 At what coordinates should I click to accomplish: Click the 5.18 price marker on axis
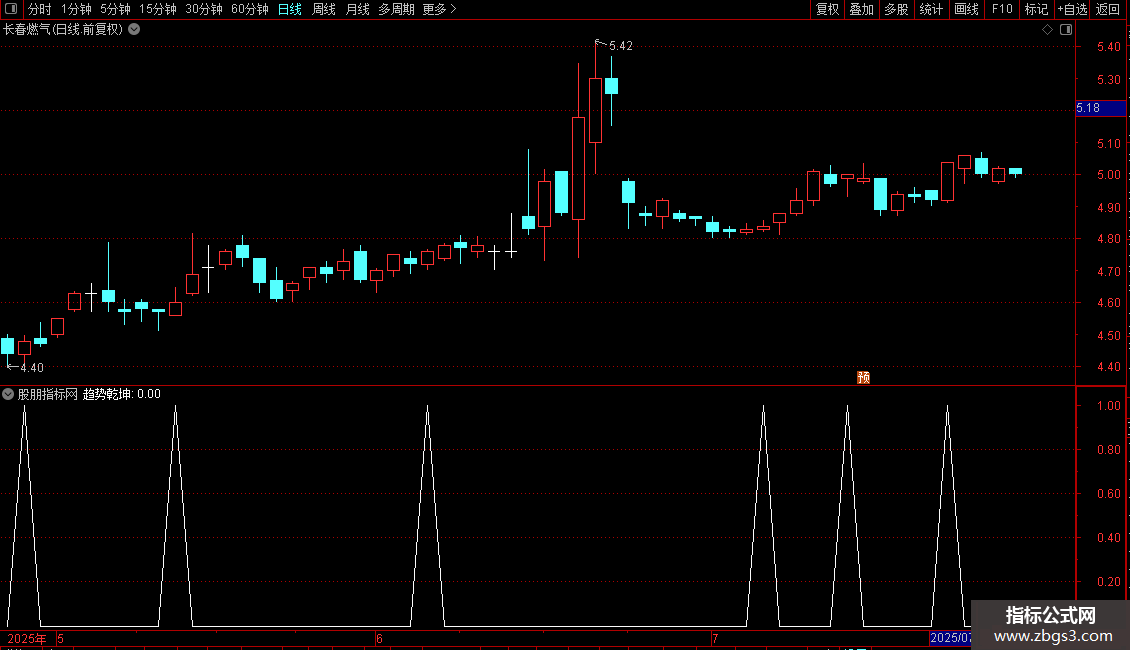coord(1100,108)
